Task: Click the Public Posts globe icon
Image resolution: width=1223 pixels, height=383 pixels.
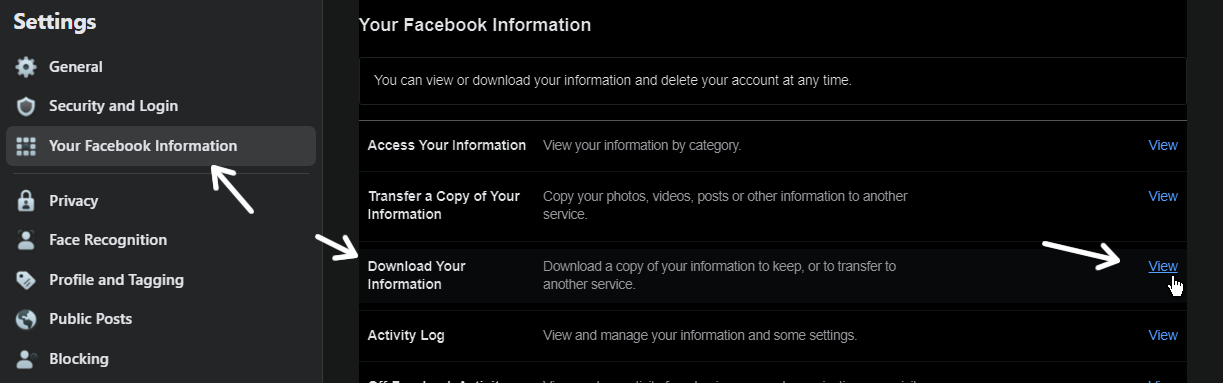Action: coord(27,319)
